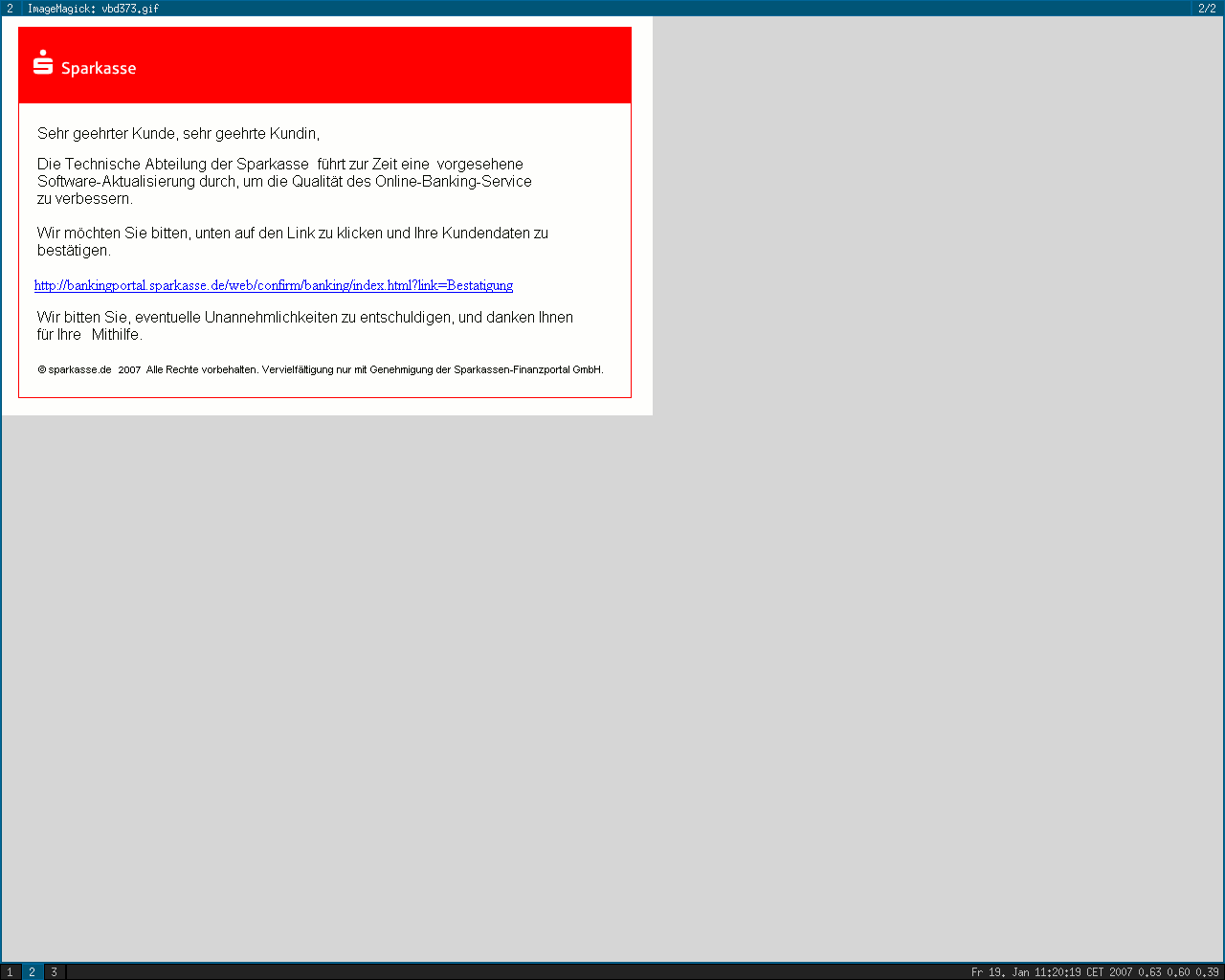Switch to workspace 3 in bottom bar

coord(55,972)
